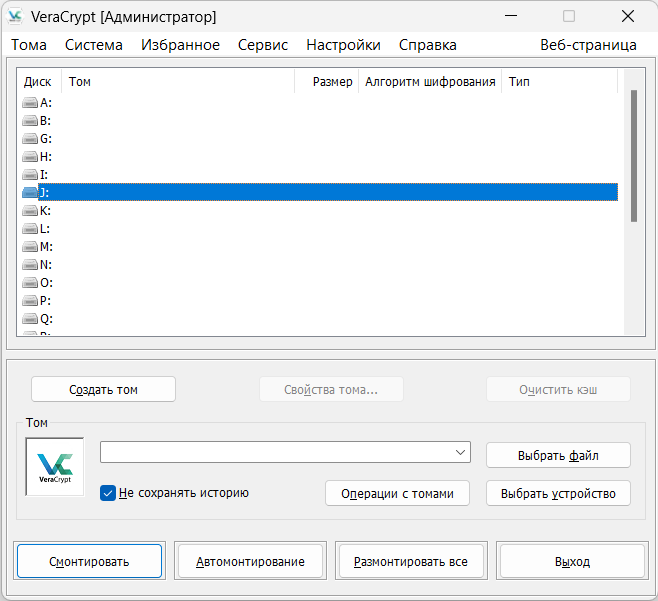Click the drive icon for G:
The image size is (658, 601).
[x=30, y=139]
